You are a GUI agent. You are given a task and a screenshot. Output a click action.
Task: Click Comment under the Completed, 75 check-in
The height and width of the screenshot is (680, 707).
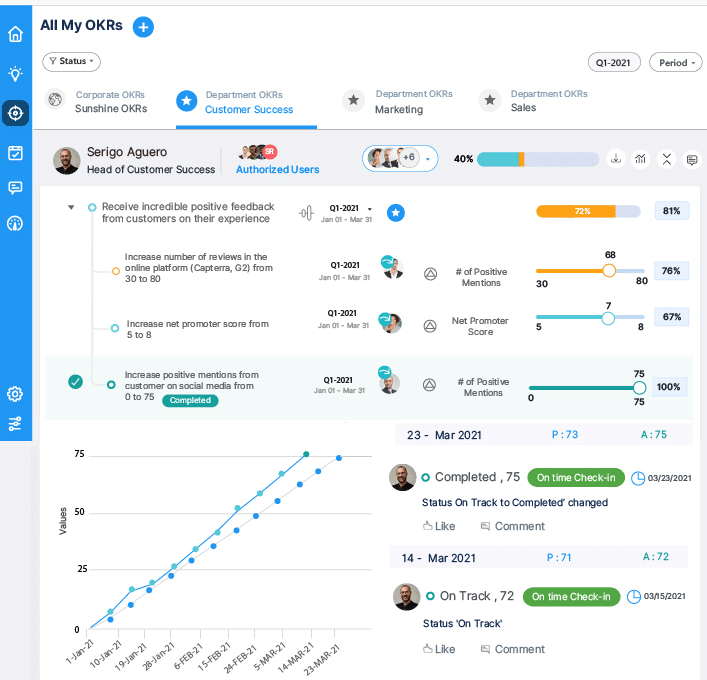pyautogui.click(x=513, y=526)
